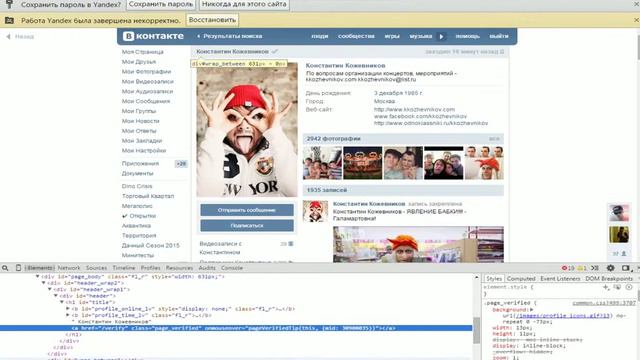Click Никогда для этого сайта button
This screenshot has height=360, width=640.
tap(244, 4)
